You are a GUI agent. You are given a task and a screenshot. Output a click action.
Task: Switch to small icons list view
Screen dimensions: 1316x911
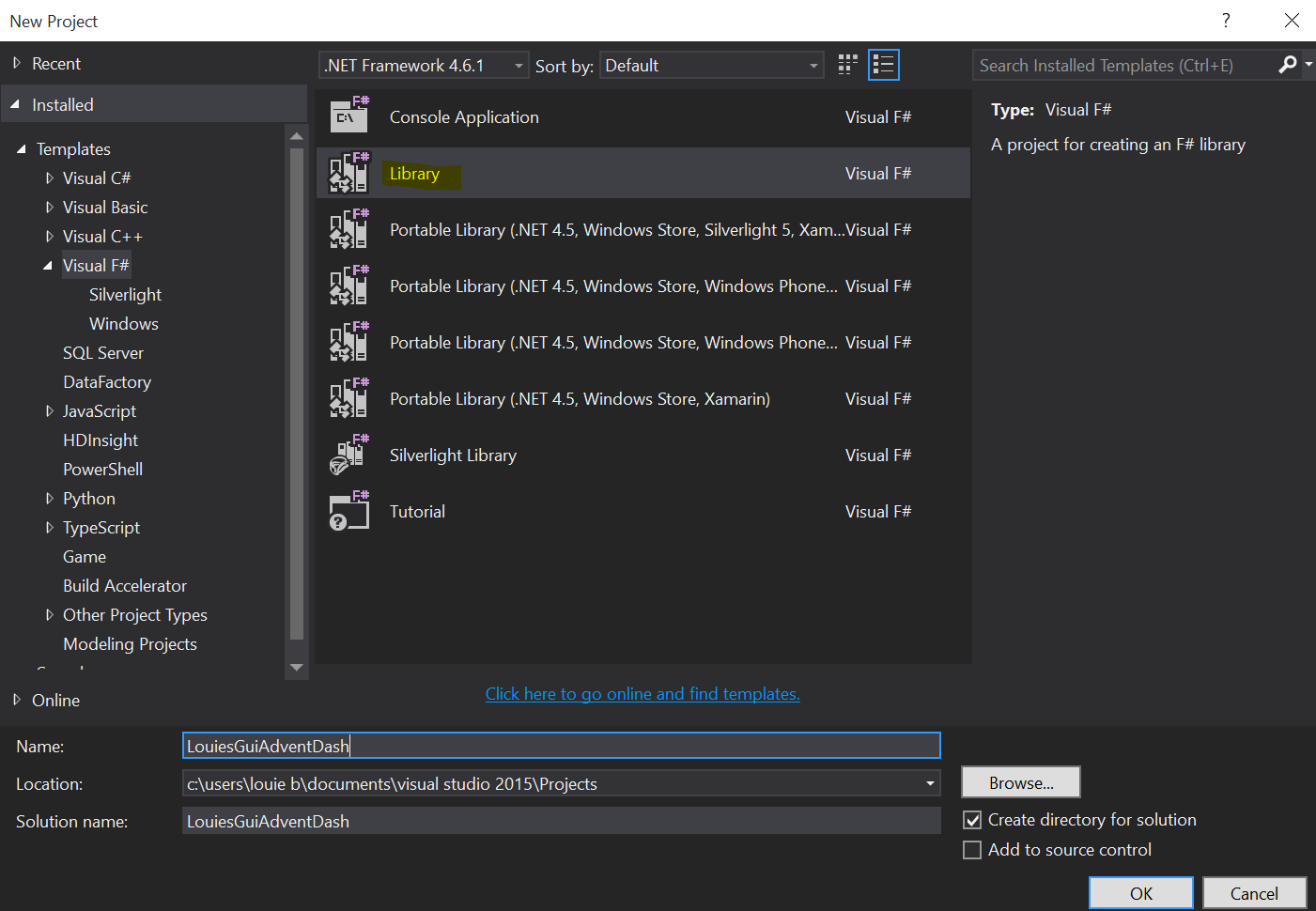pyautogui.click(x=883, y=65)
